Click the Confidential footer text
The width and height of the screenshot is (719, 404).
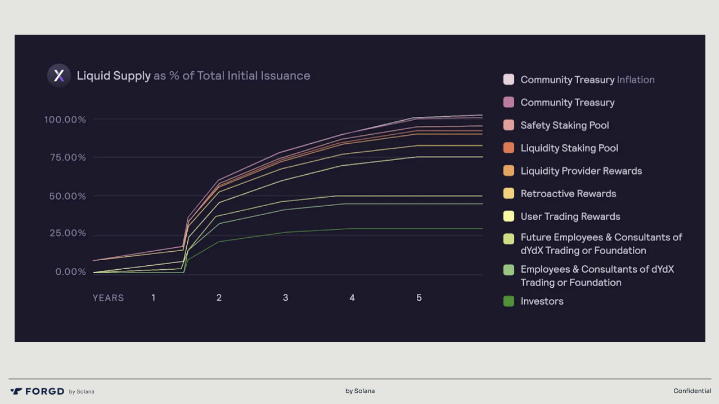[692, 390]
